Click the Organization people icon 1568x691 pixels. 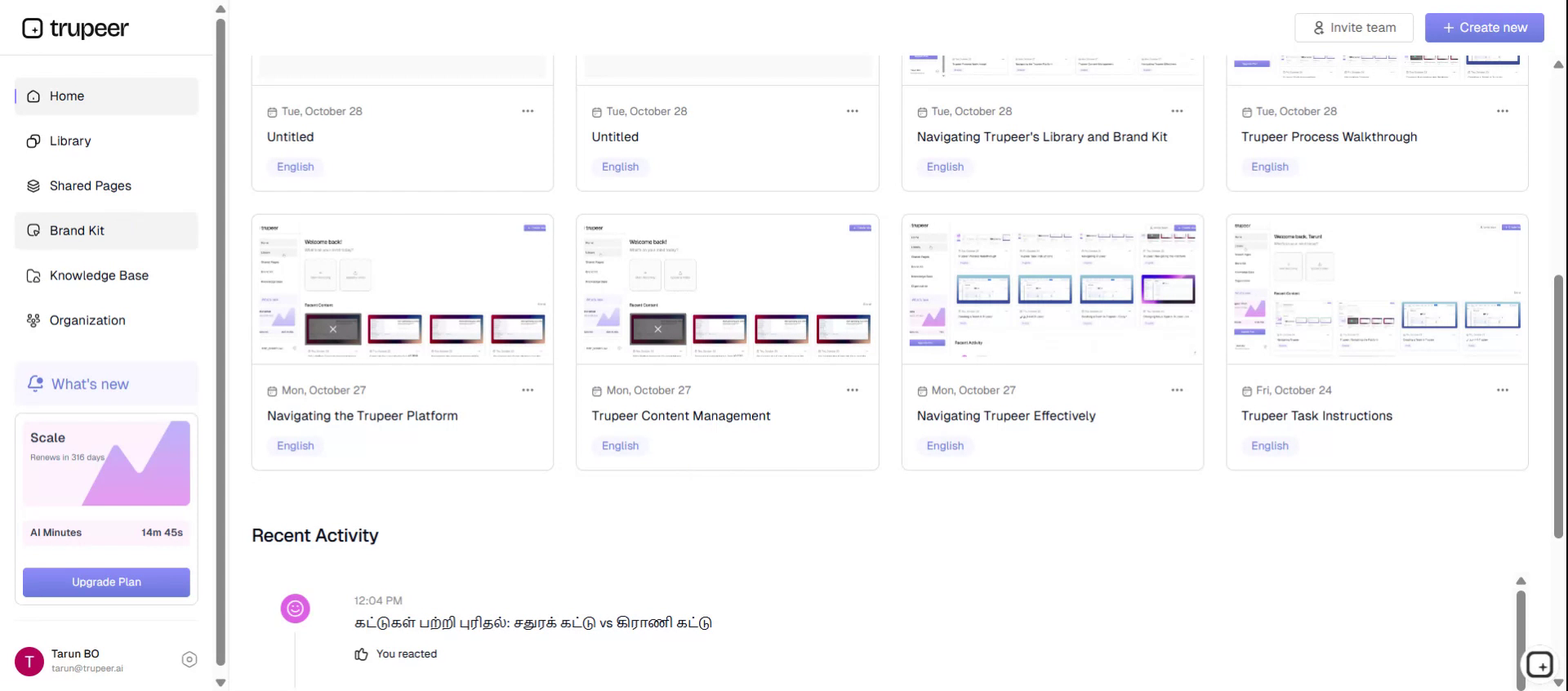point(33,321)
